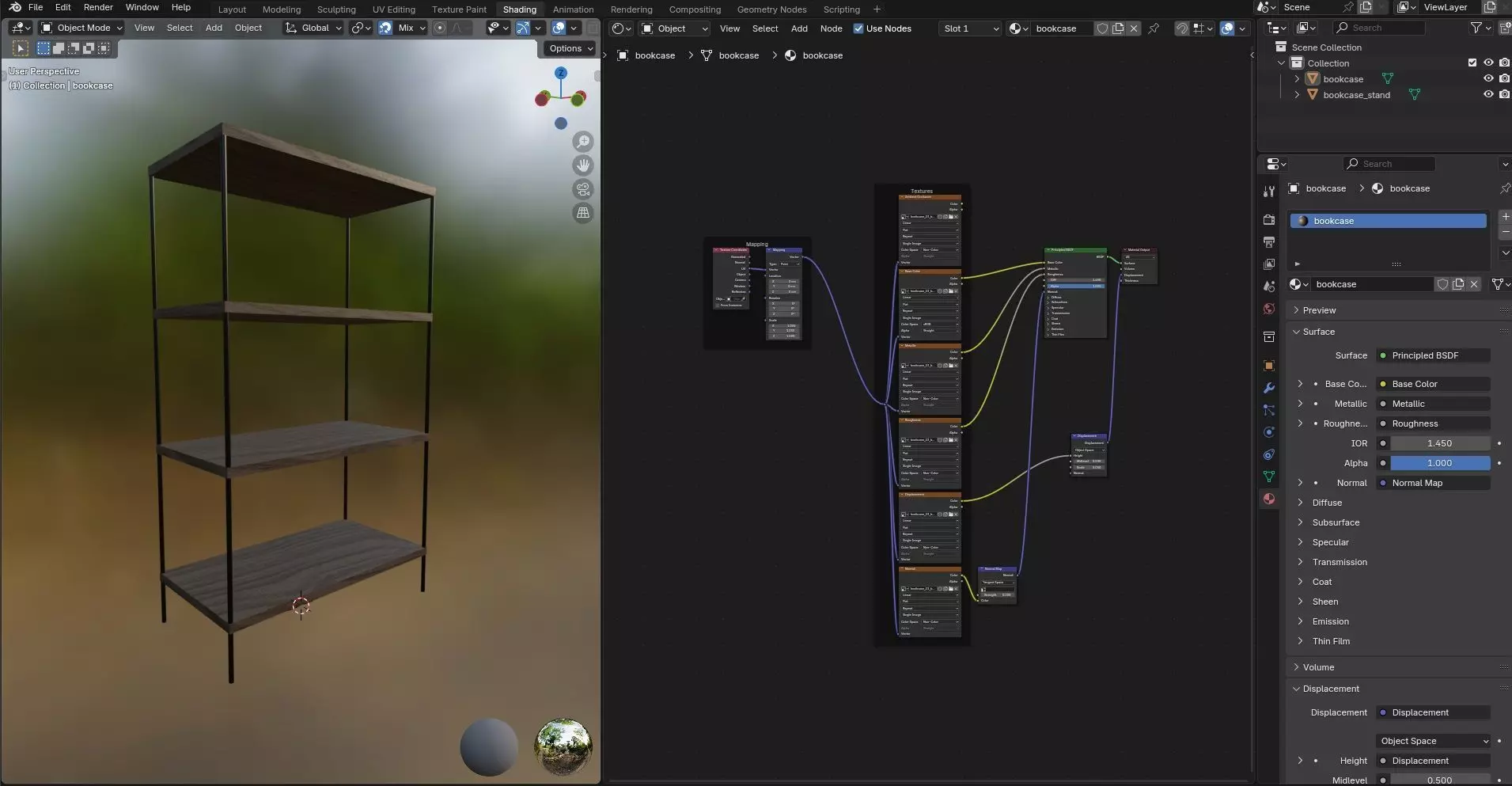This screenshot has width=1512, height=786.
Task: Toggle Collection viewport visibility eye
Action: click(x=1488, y=63)
